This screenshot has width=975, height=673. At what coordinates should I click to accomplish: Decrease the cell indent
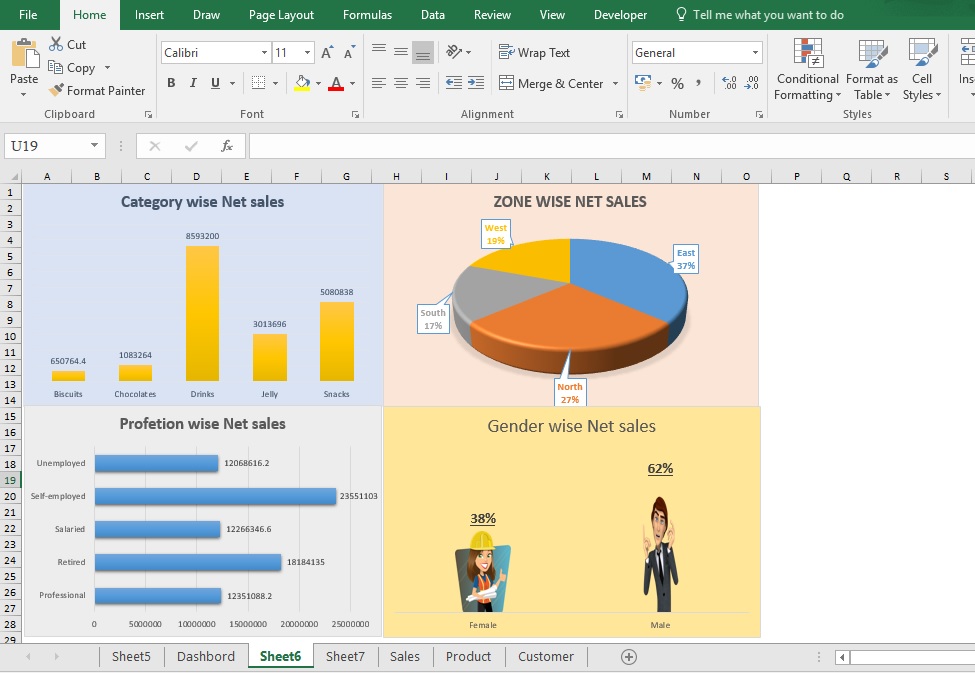454,83
